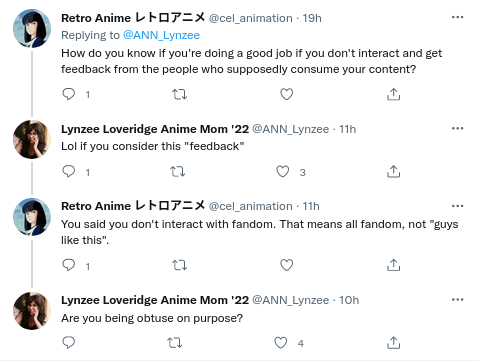Share the 'obtuse on purpose' tweet
Screen dimensions: 478x363
pos(393,343)
